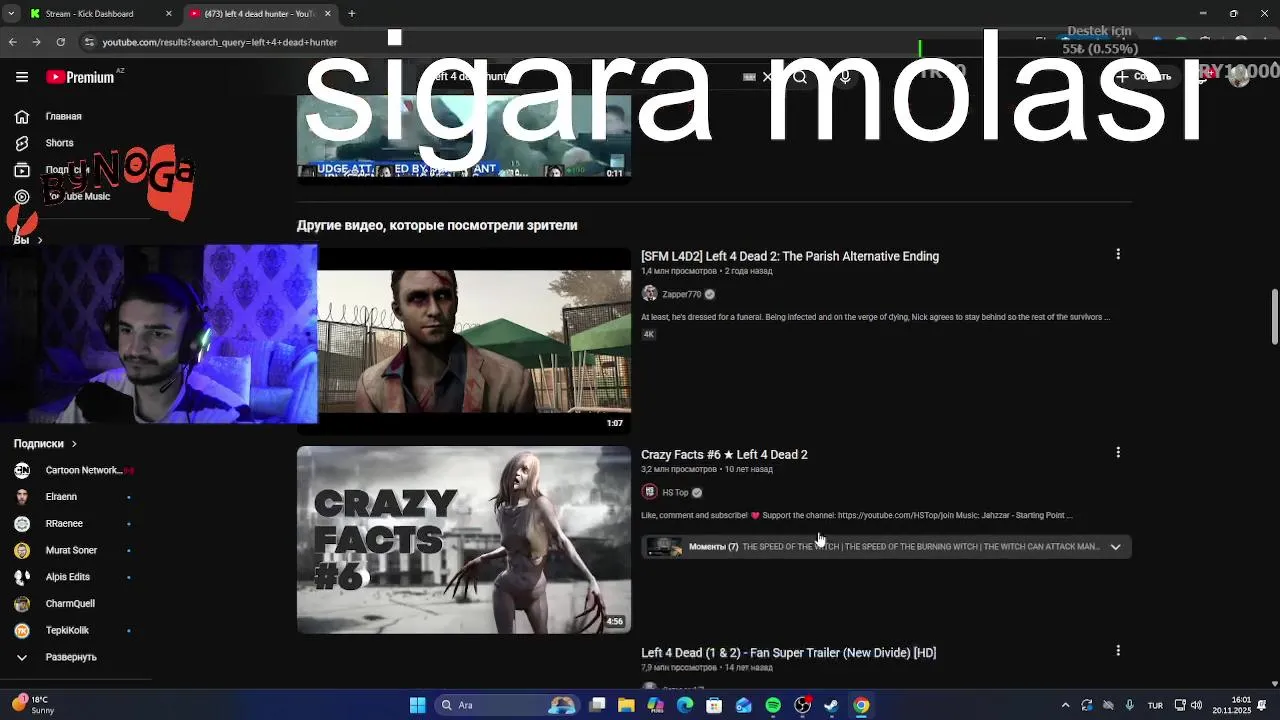The width and height of the screenshot is (1280, 720).
Task: Click the YouTube search magnifier button
Action: [x=800, y=77]
